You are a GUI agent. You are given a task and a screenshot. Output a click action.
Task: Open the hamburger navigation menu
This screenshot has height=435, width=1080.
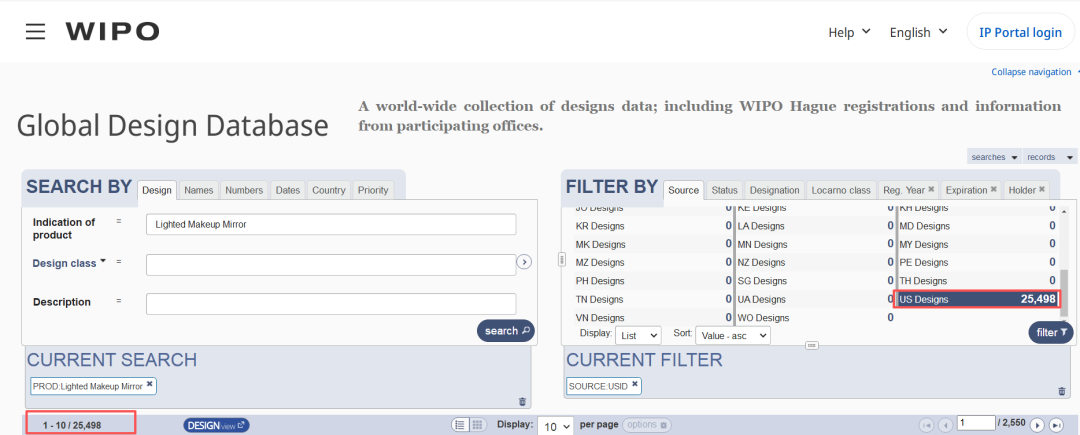pos(36,32)
